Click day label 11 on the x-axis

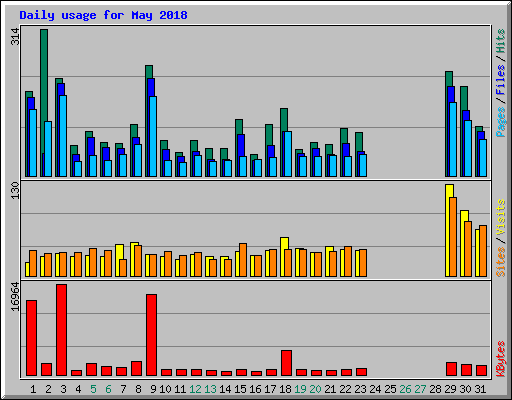click(180, 389)
